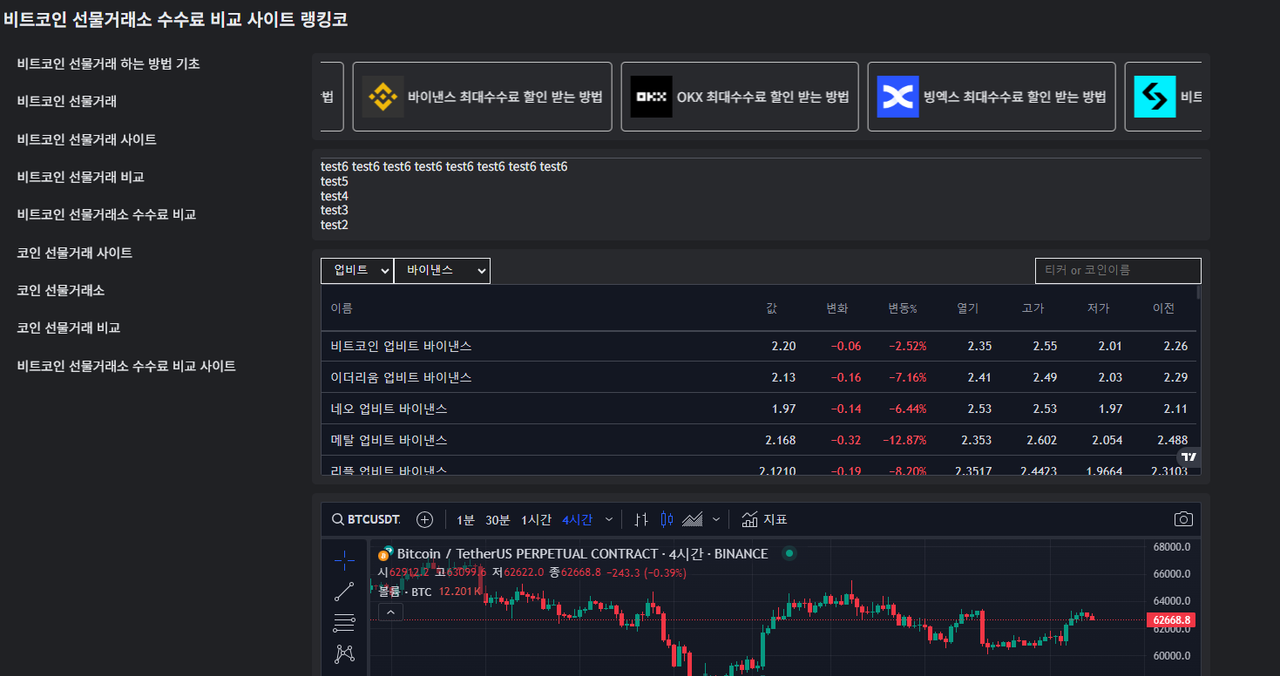Image resolution: width=1280 pixels, height=676 pixels.
Task: Take a chart snapshot with camera icon
Action: coord(1184,520)
